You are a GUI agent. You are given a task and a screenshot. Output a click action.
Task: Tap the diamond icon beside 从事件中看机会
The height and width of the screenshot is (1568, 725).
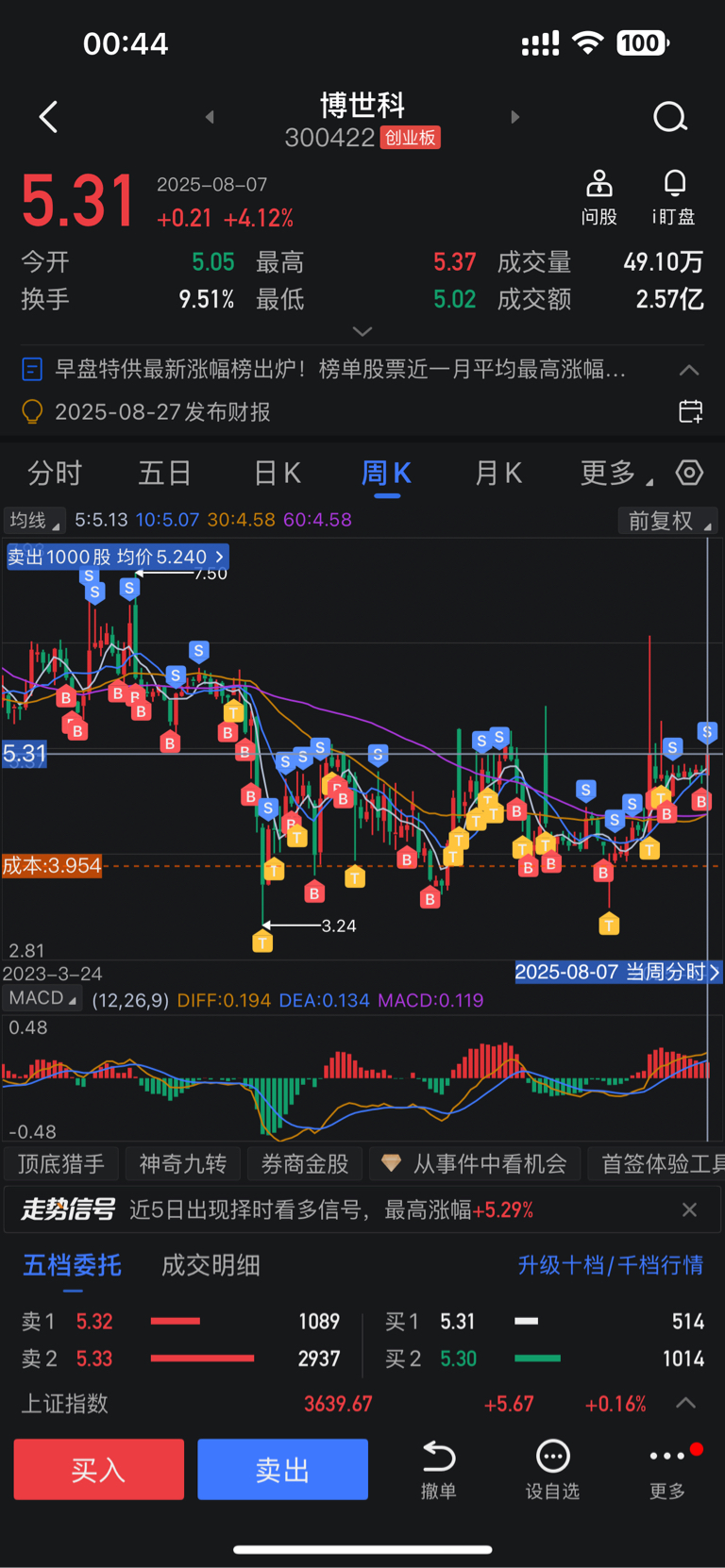click(x=392, y=1163)
